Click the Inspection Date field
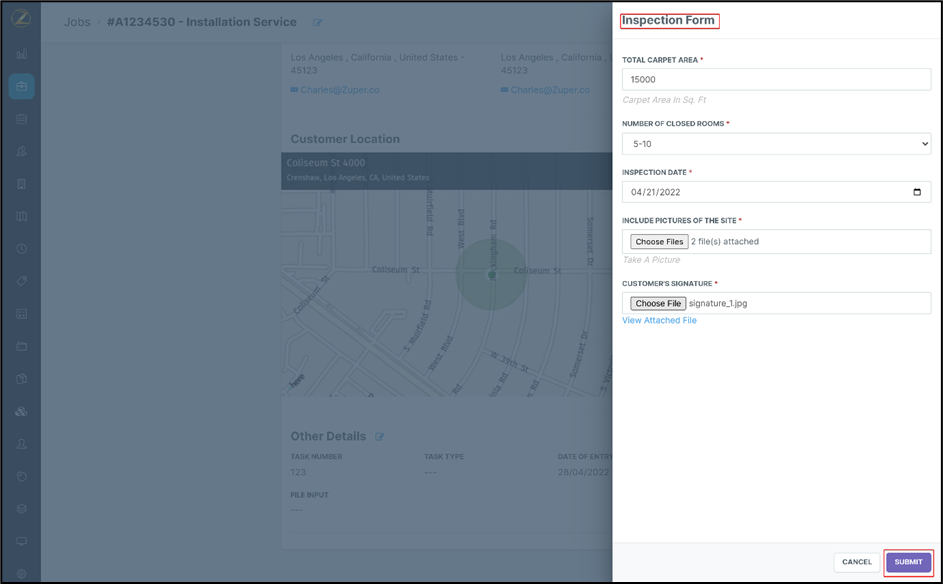The height and width of the screenshot is (584, 943). point(760,192)
